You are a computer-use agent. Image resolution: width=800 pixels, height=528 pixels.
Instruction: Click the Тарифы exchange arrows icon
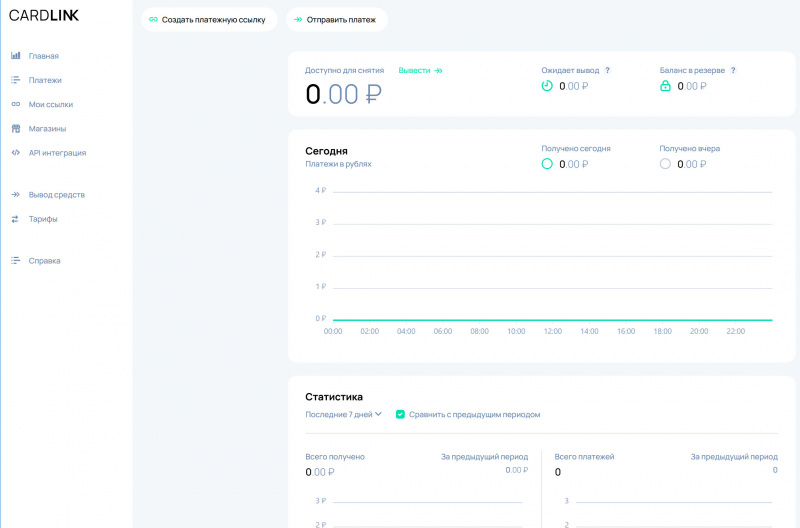point(15,219)
